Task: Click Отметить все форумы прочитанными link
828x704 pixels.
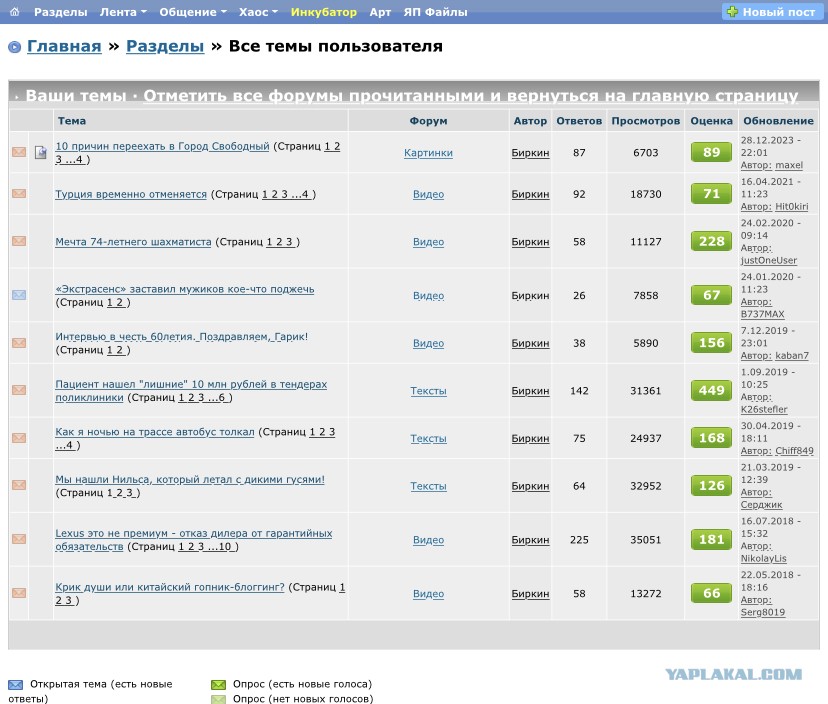Action: tap(471, 96)
